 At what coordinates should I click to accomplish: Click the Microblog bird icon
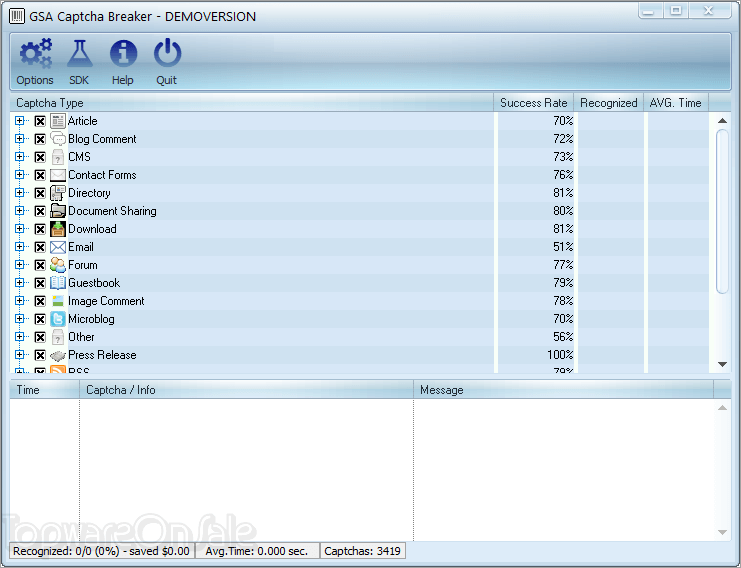pos(58,319)
